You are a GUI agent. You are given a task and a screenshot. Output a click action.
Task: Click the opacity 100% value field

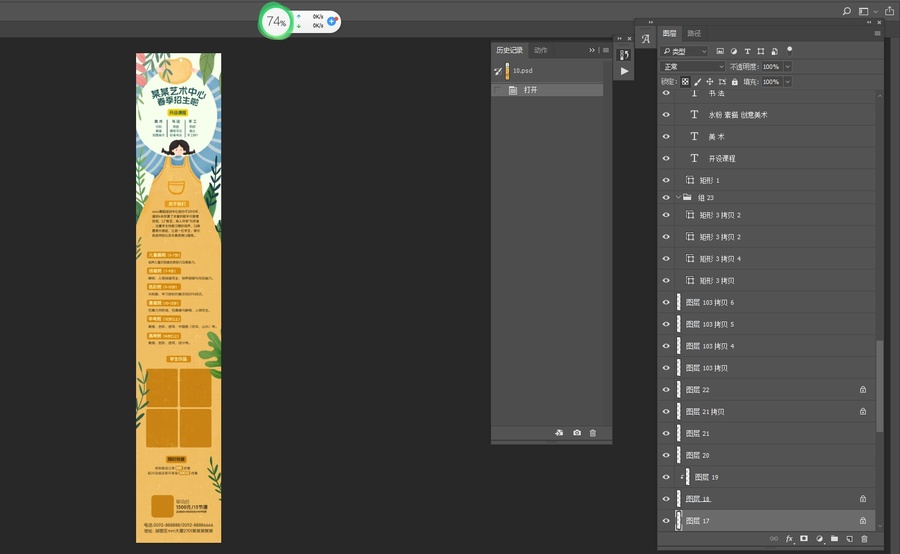point(771,67)
